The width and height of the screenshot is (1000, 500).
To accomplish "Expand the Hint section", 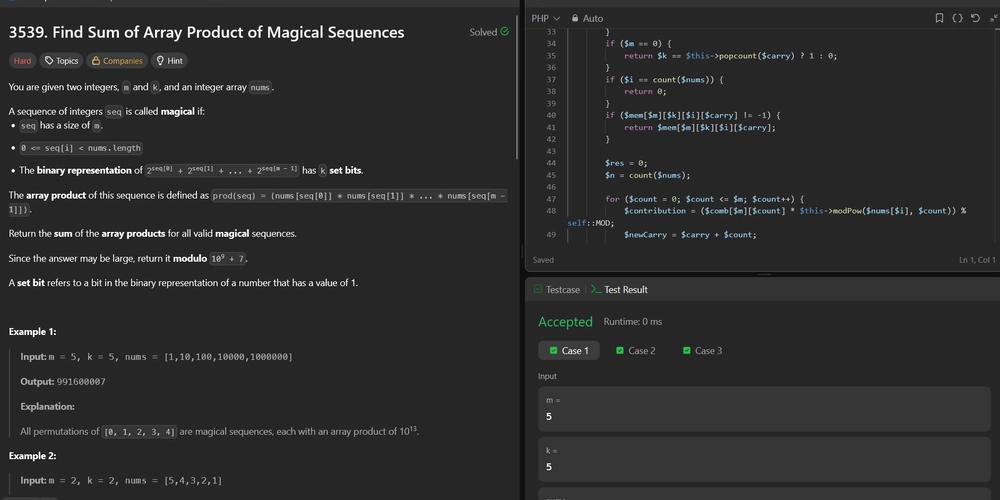I will pyautogui.click(x=168, y=61).
